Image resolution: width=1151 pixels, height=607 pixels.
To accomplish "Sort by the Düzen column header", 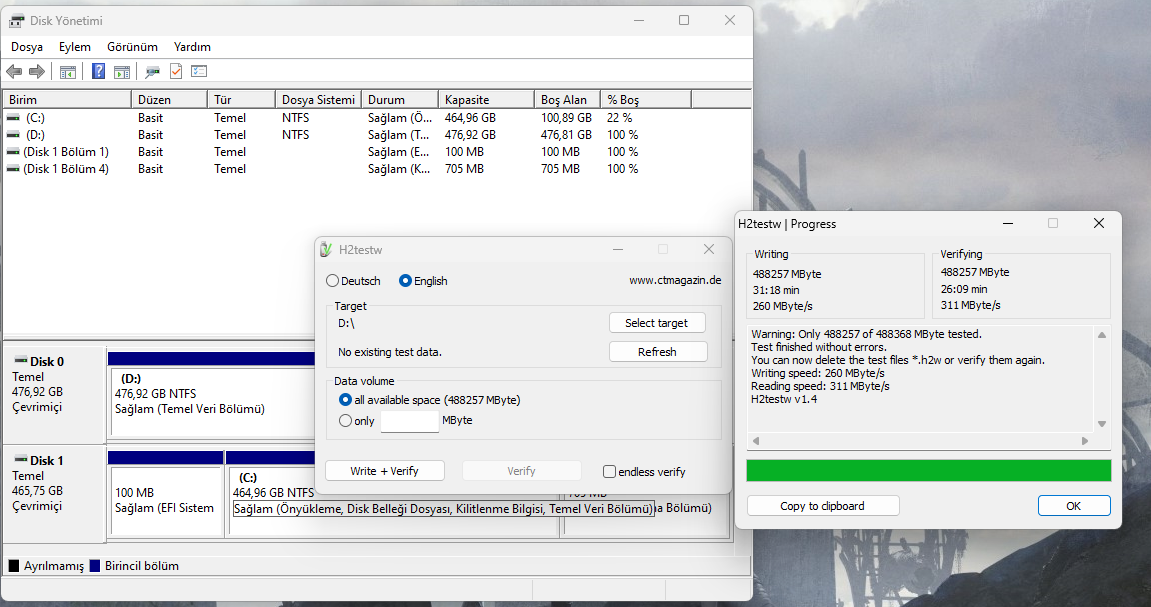I will point(170,99).
